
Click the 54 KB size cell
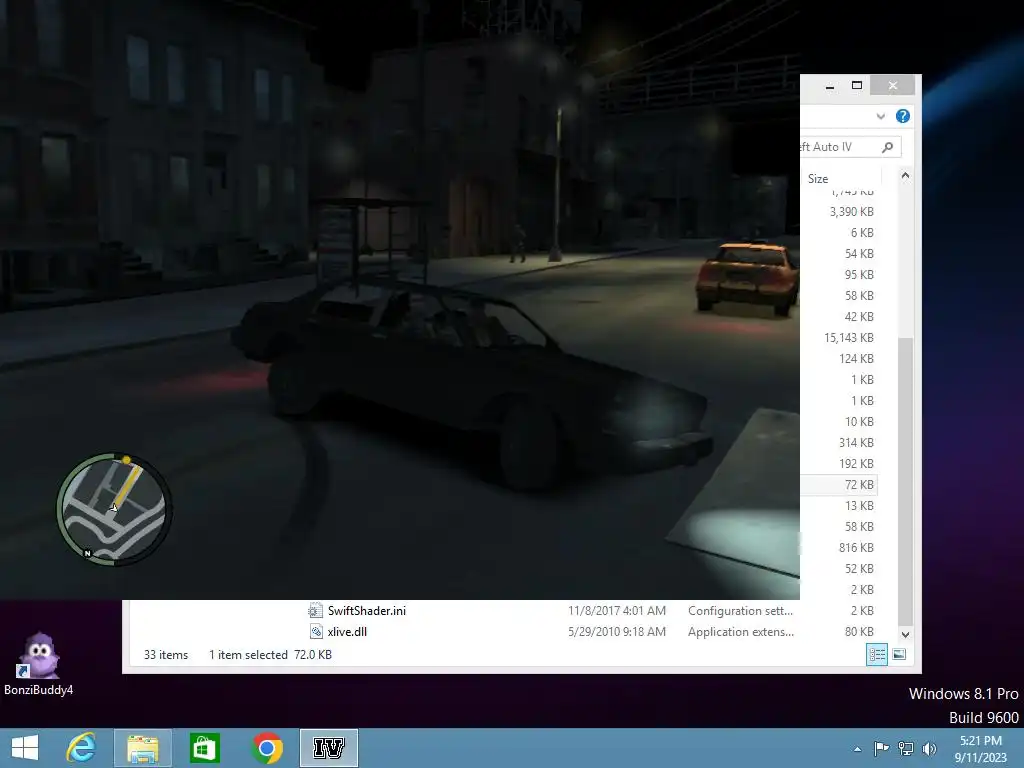point(859,253)
